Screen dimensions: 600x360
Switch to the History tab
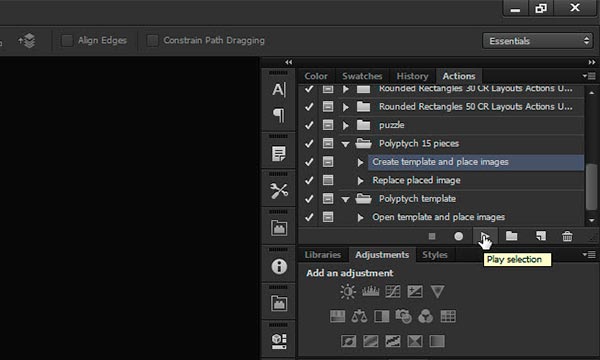coord(412,76)
